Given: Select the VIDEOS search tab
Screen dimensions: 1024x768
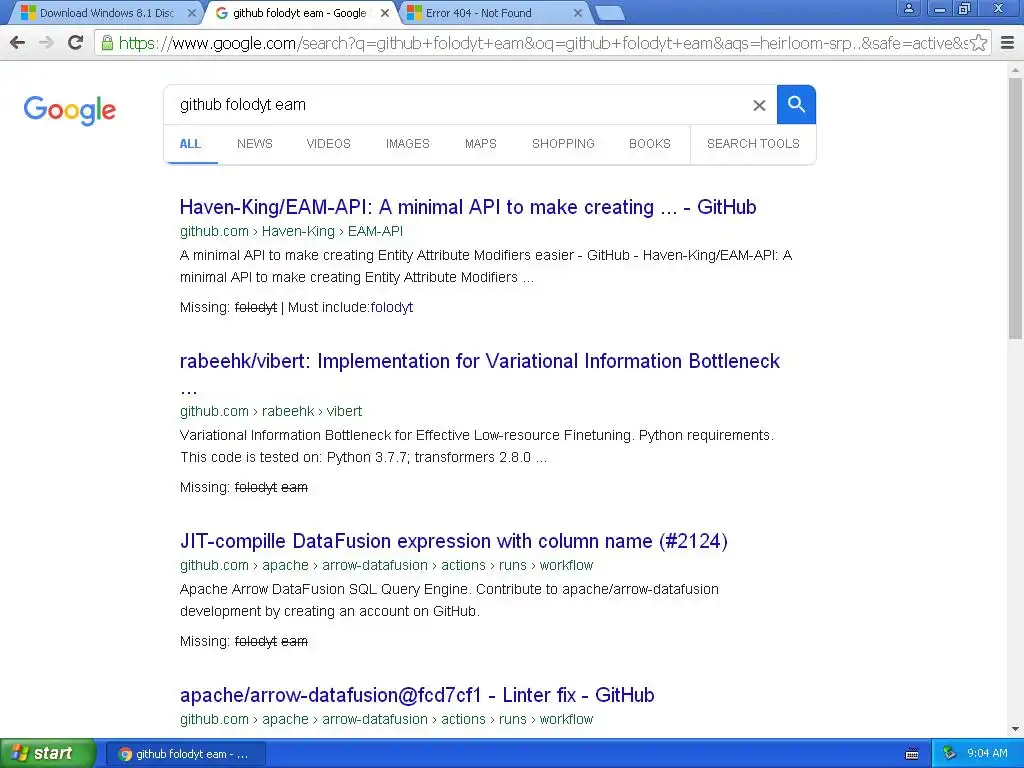Looking at the screenshot, I should pyautogui.click(x=328, y=144).
